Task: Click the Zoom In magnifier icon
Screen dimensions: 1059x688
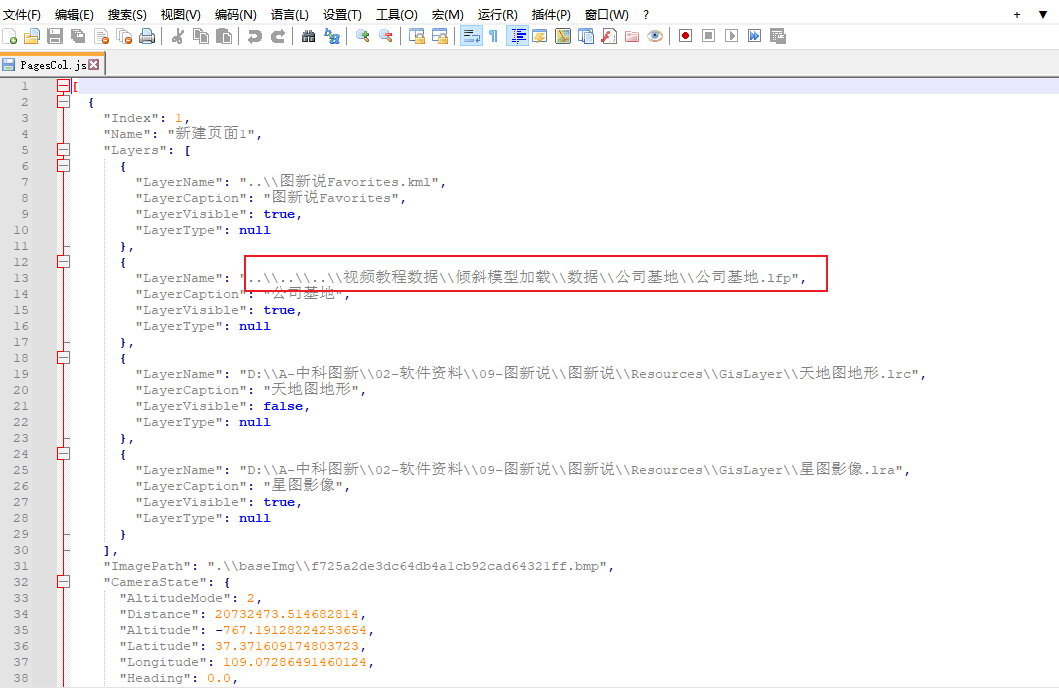Action: 362,36
